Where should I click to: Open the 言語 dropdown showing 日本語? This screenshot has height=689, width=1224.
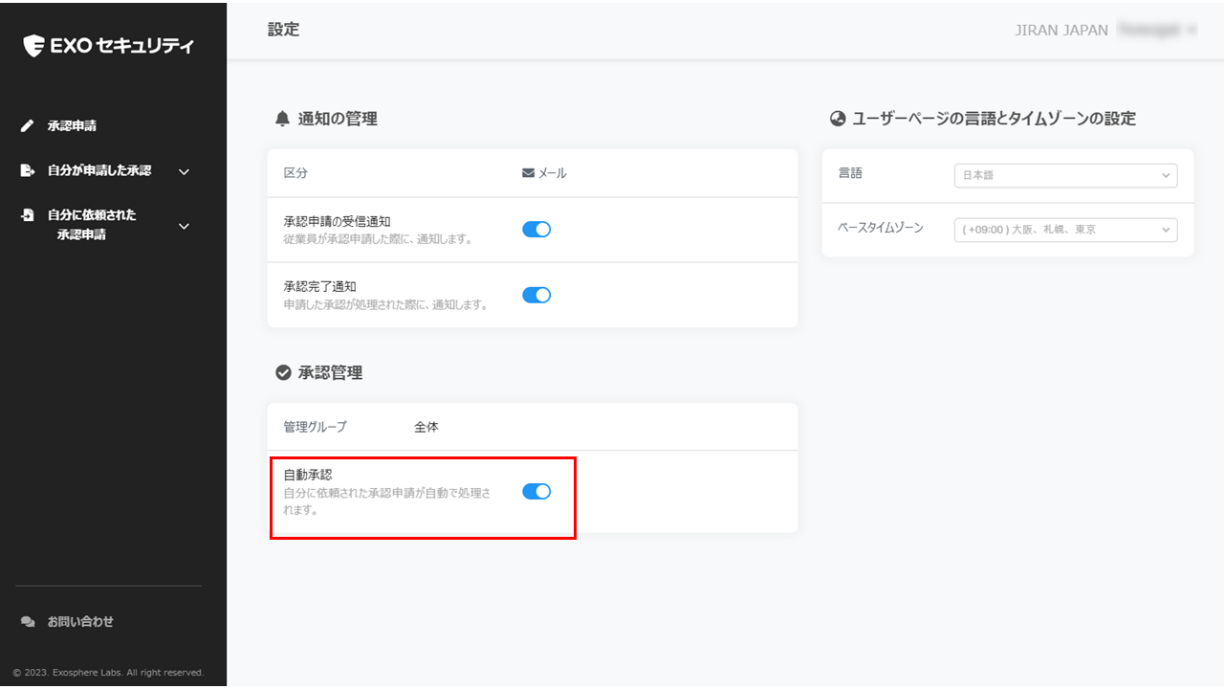1065,175
